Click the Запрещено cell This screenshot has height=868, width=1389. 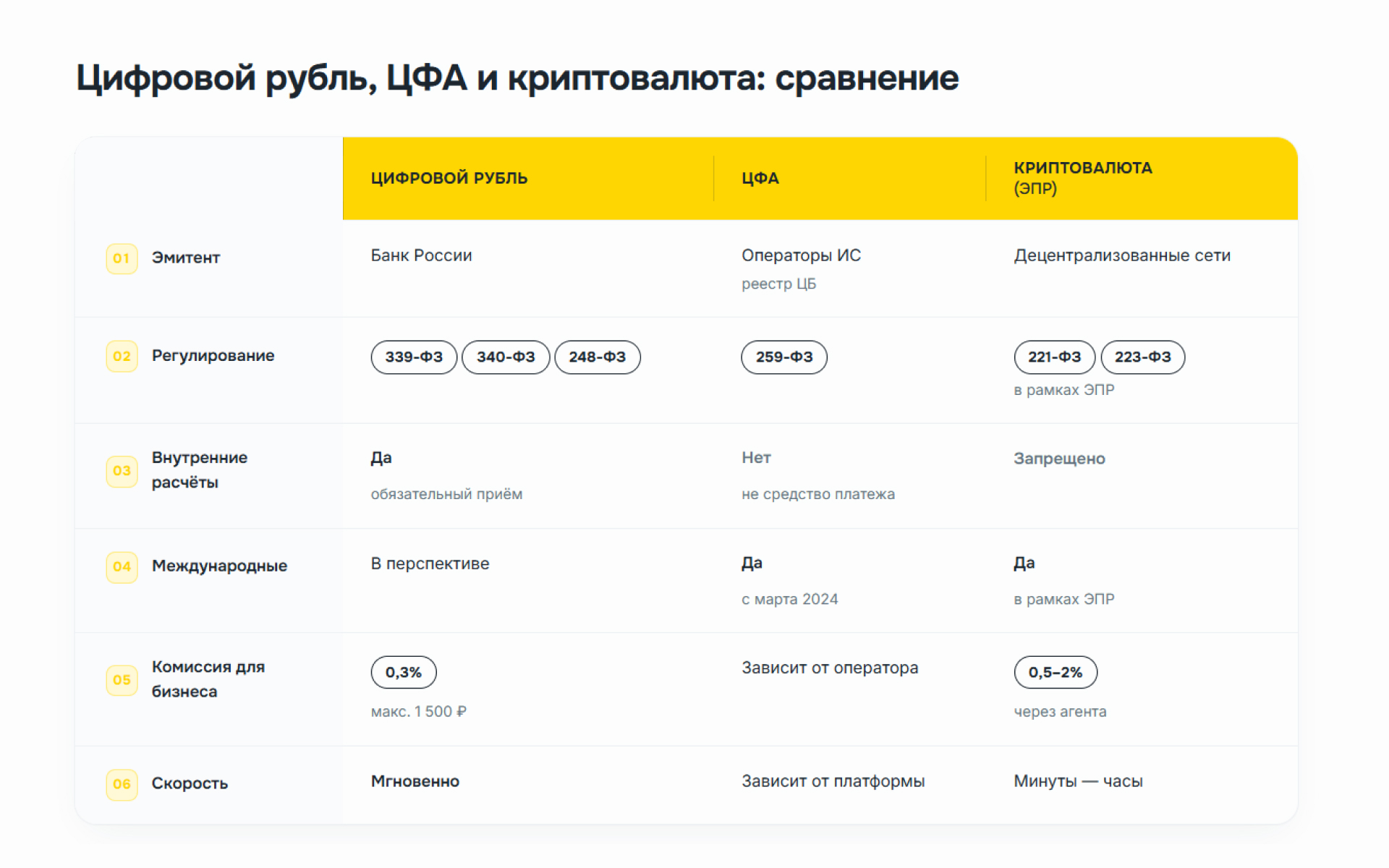(x=1059, y=459)
